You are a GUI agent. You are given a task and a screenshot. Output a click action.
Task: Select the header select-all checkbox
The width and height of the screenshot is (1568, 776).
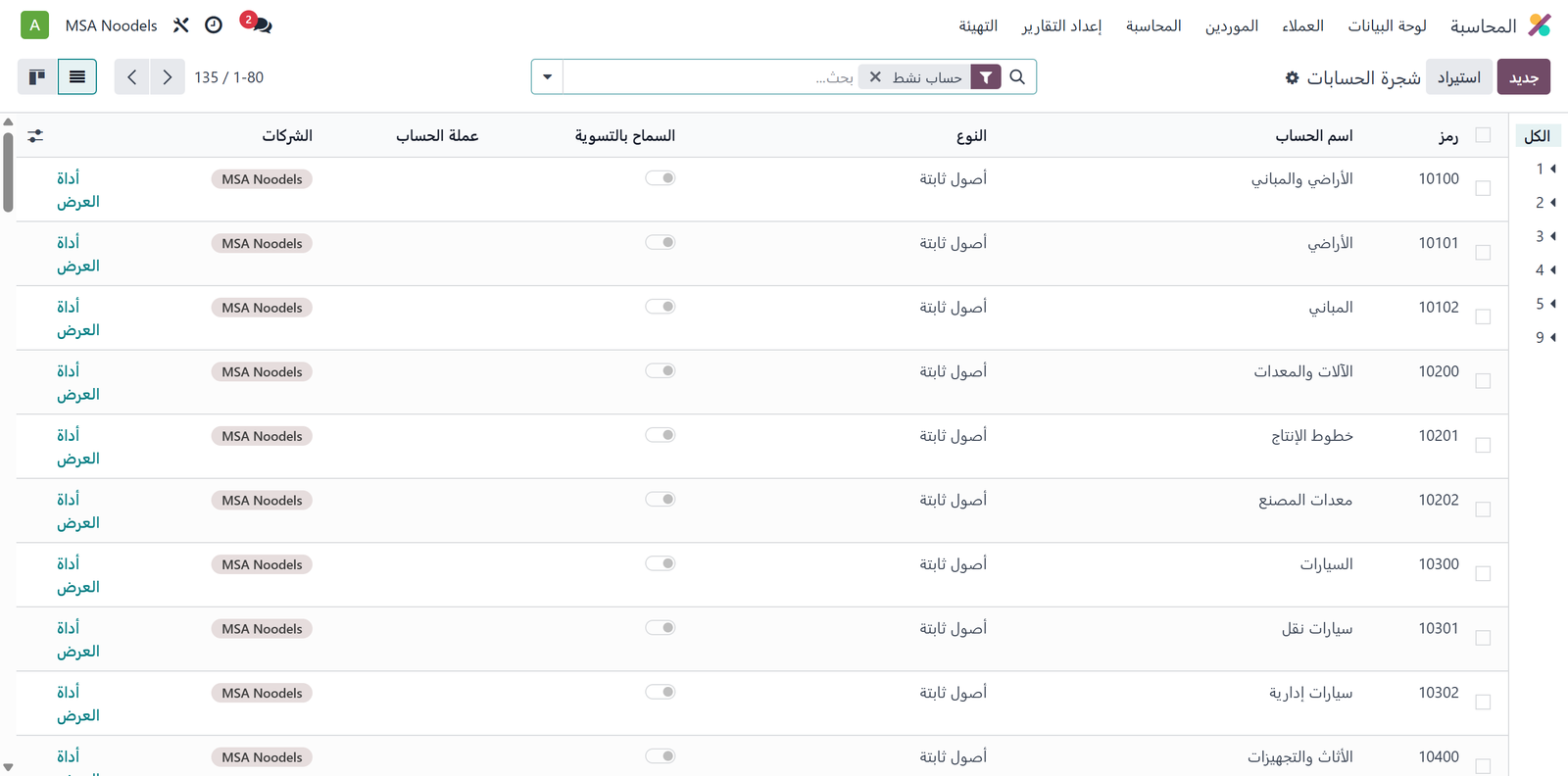pyautogui.click(x=1483, y=135)
